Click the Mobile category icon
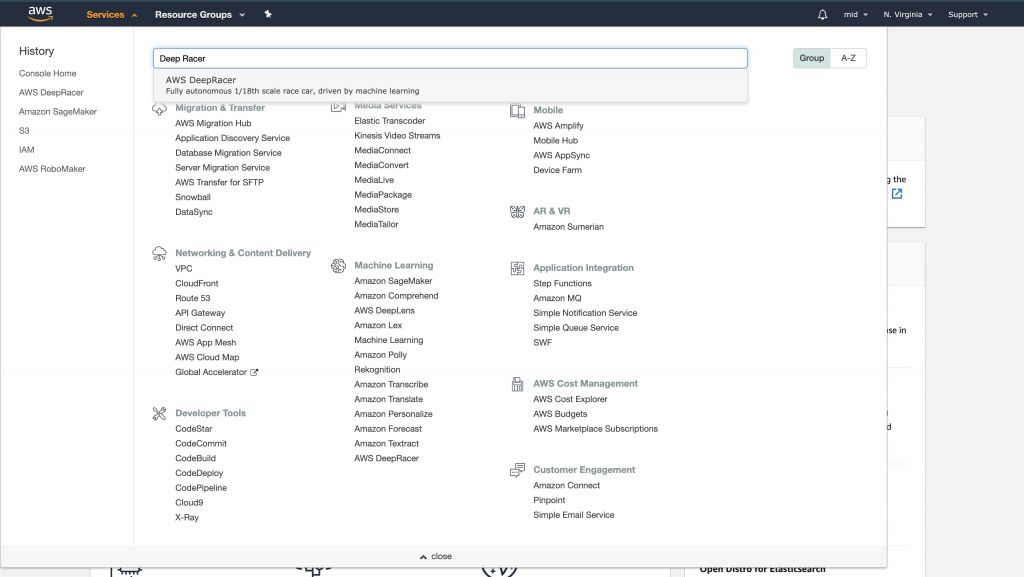 [517, 111]
